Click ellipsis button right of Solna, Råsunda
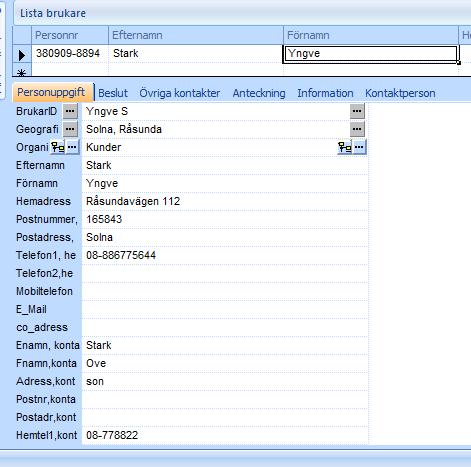This screenshot has height=467, width=471. pyautogui.click(x=357, y=129)
